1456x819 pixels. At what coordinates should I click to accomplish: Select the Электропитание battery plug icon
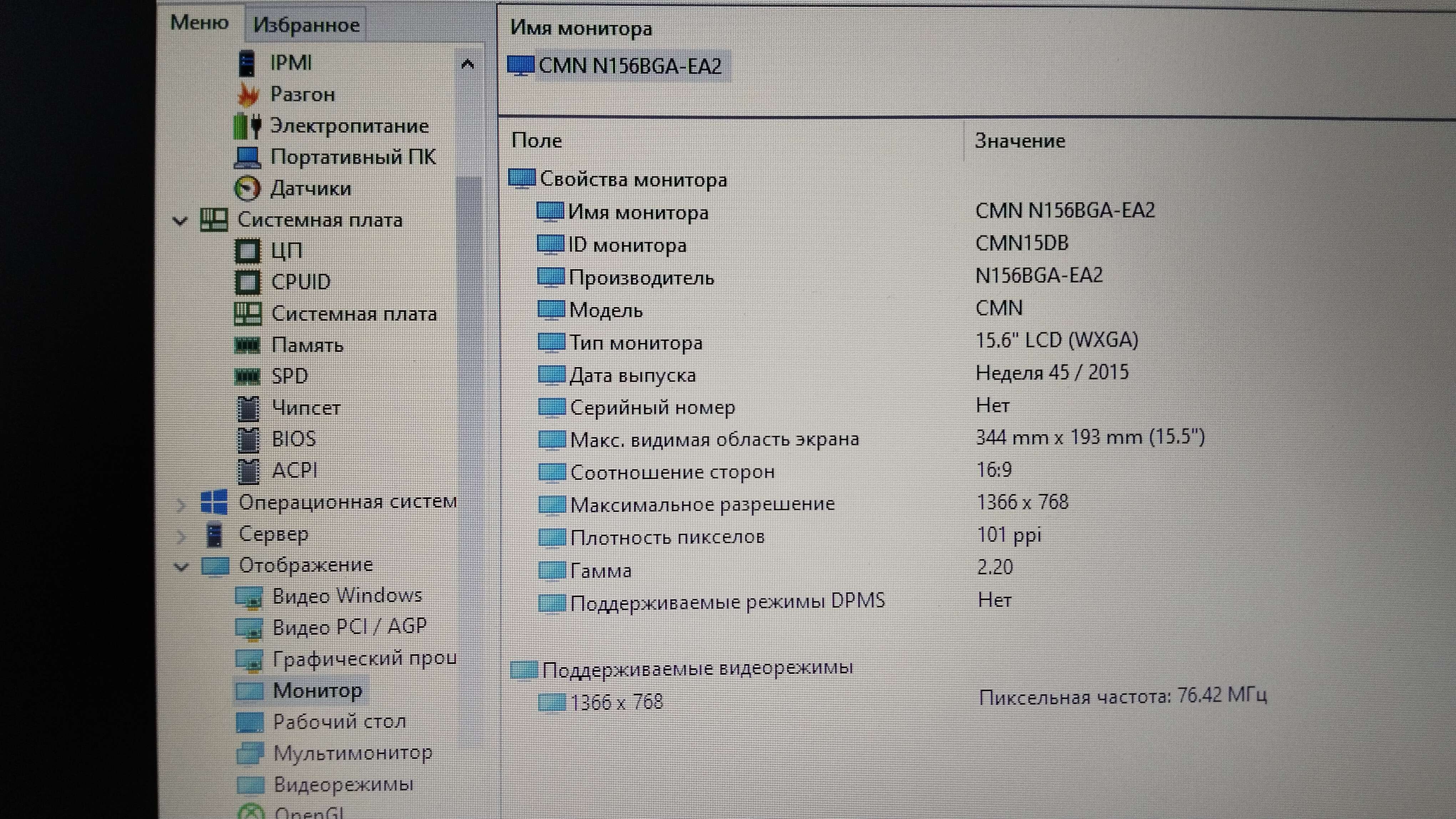coord(247,126)
